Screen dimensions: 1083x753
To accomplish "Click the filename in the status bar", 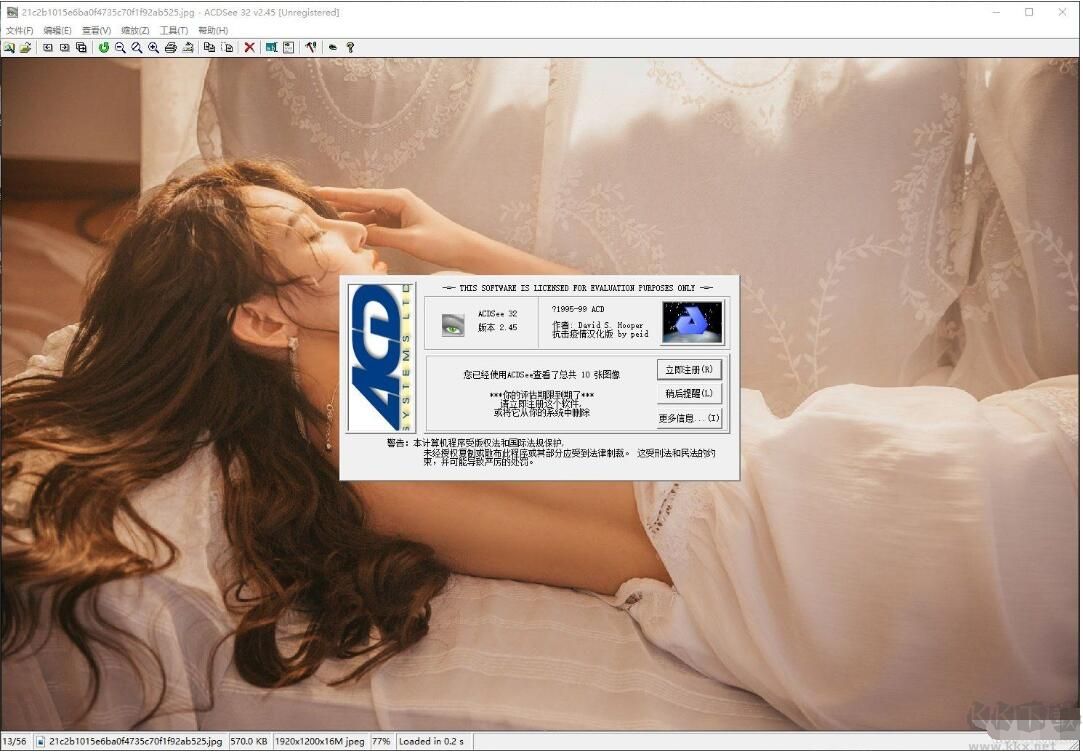I will (x=134, y=742).
